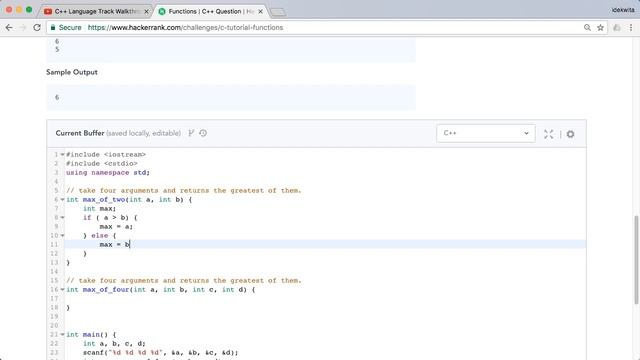Click "using namespace std;" on line 3
The width and height of the screenshot is (640, 360).
(x=108, y=172)
